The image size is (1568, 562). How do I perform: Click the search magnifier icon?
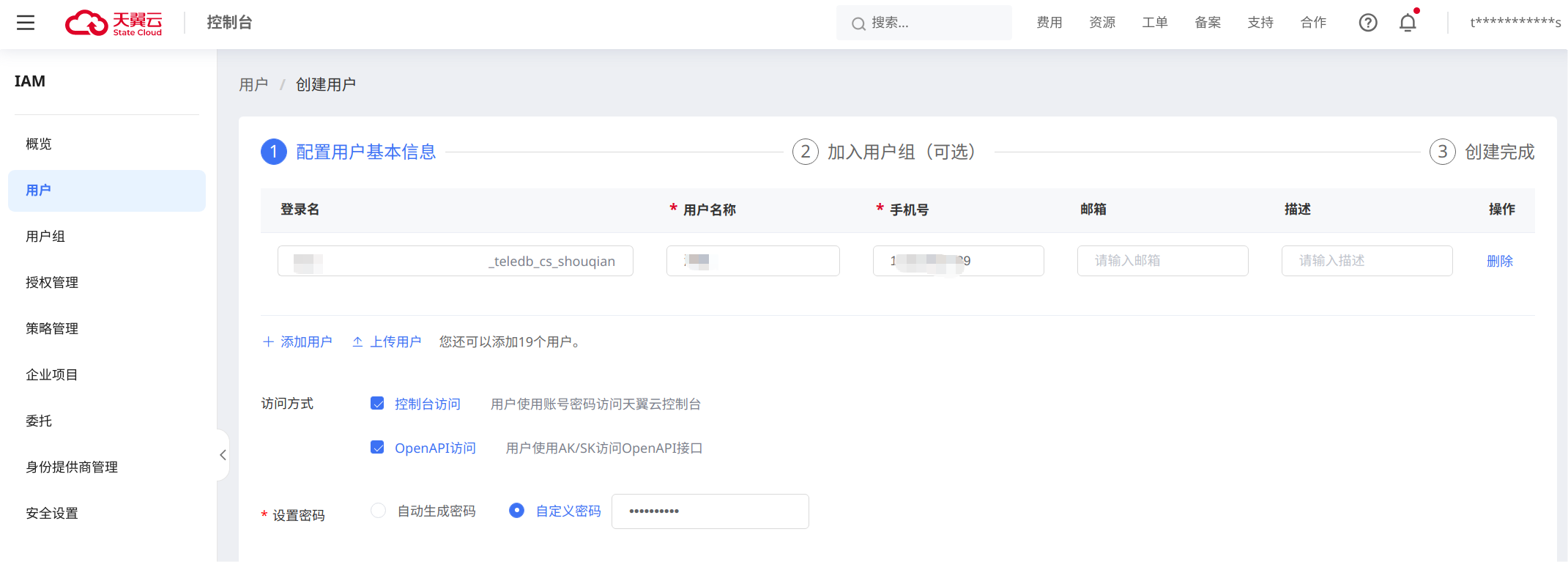click(858, 24)
